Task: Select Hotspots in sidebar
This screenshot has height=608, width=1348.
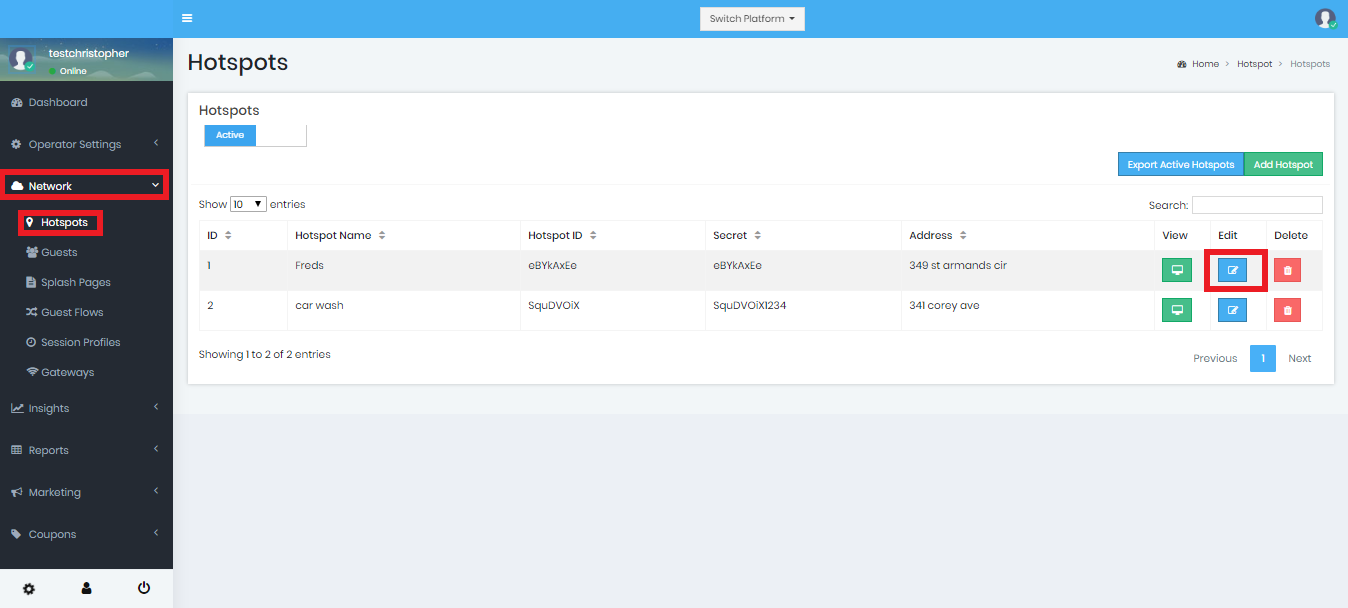Action: pos(60,222)
